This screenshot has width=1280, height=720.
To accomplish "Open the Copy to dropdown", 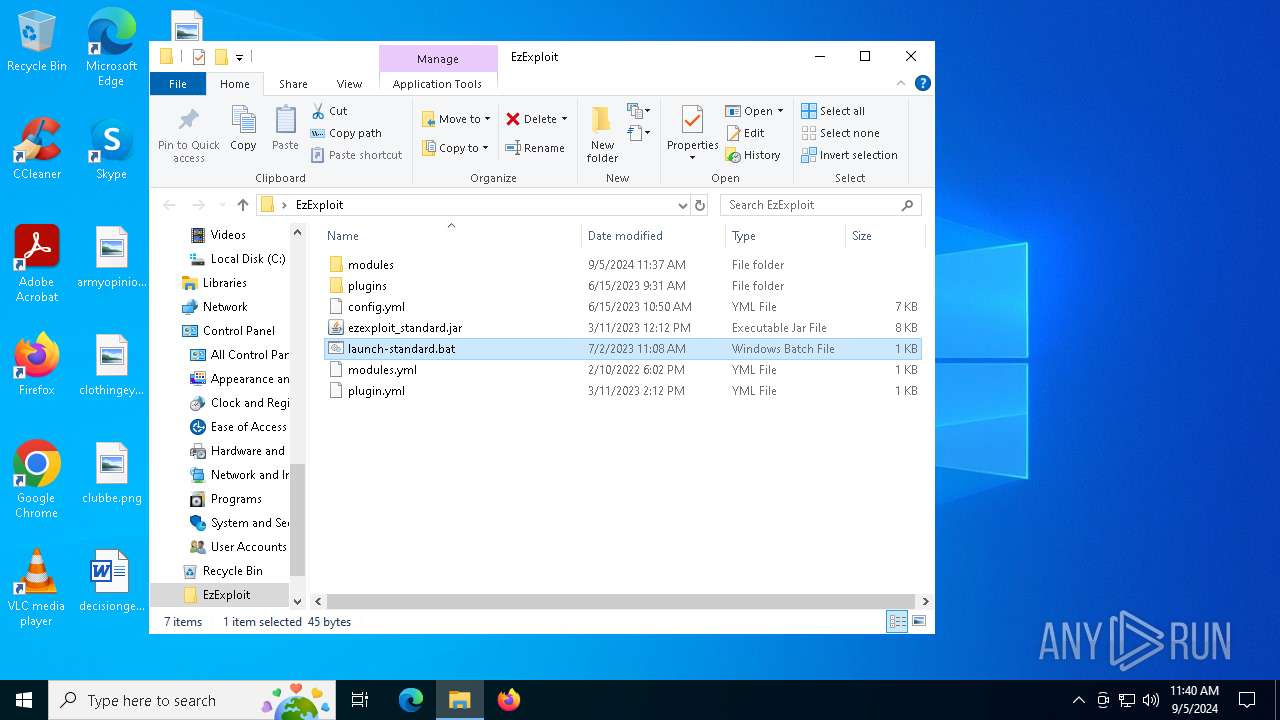I will tap(455, 148).
